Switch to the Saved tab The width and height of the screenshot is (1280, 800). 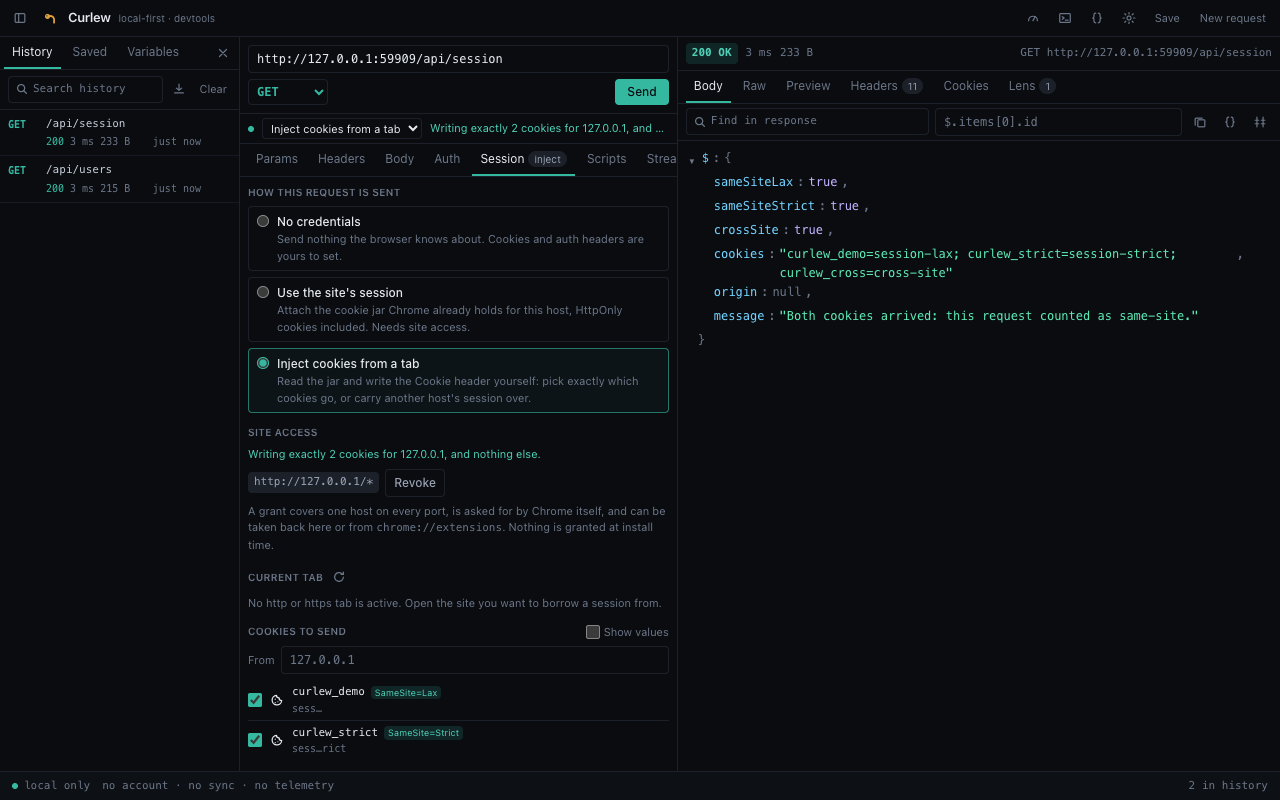(90, 52)
